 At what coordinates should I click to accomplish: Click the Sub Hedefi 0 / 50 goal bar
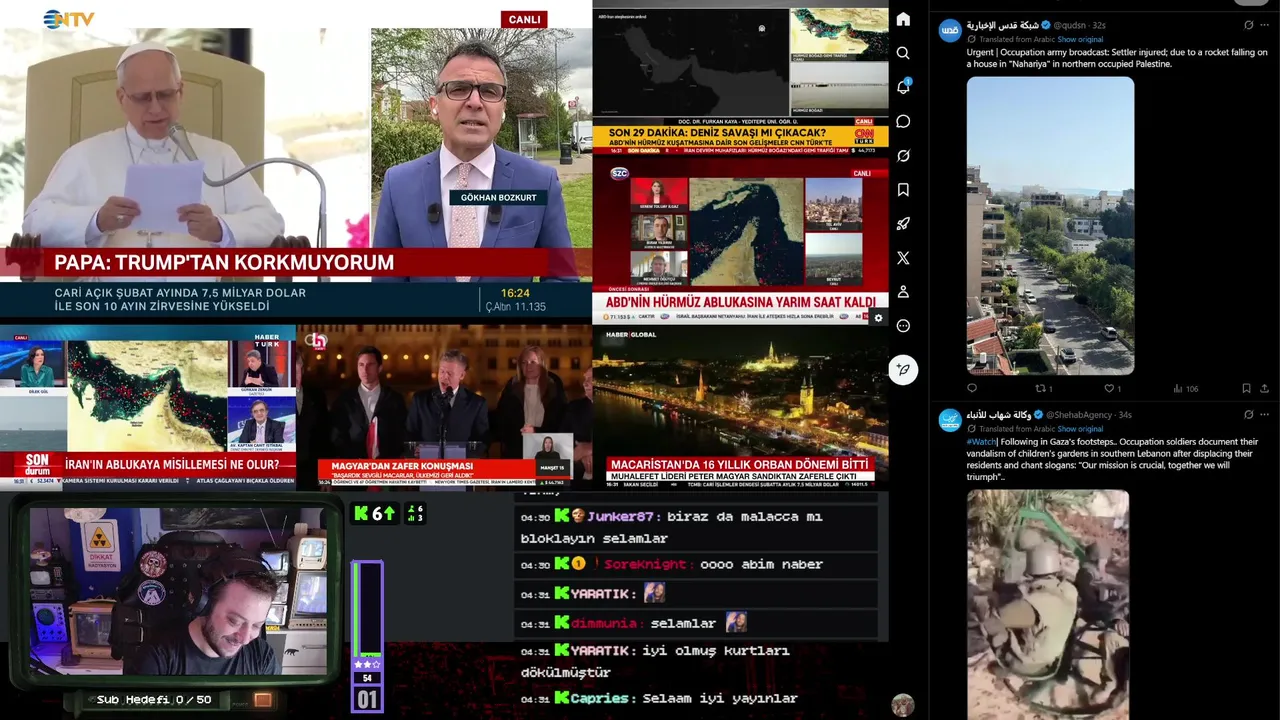click(x=154, y=700)
